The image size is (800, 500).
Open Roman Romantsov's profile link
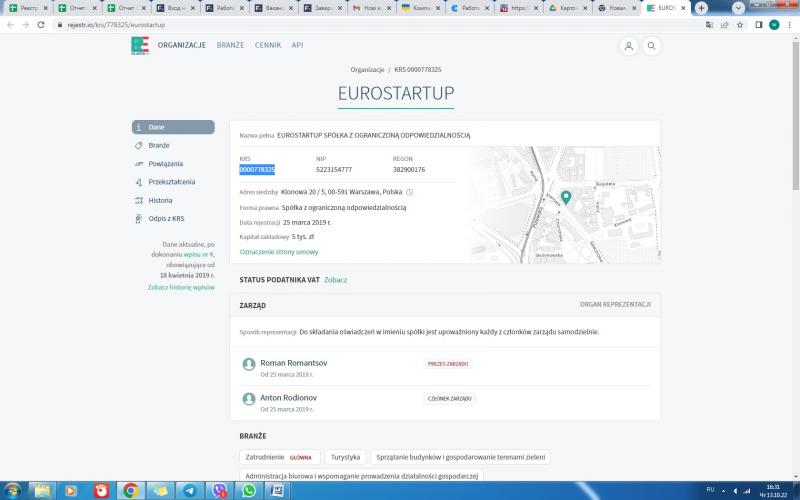click(x=294, y=363)
